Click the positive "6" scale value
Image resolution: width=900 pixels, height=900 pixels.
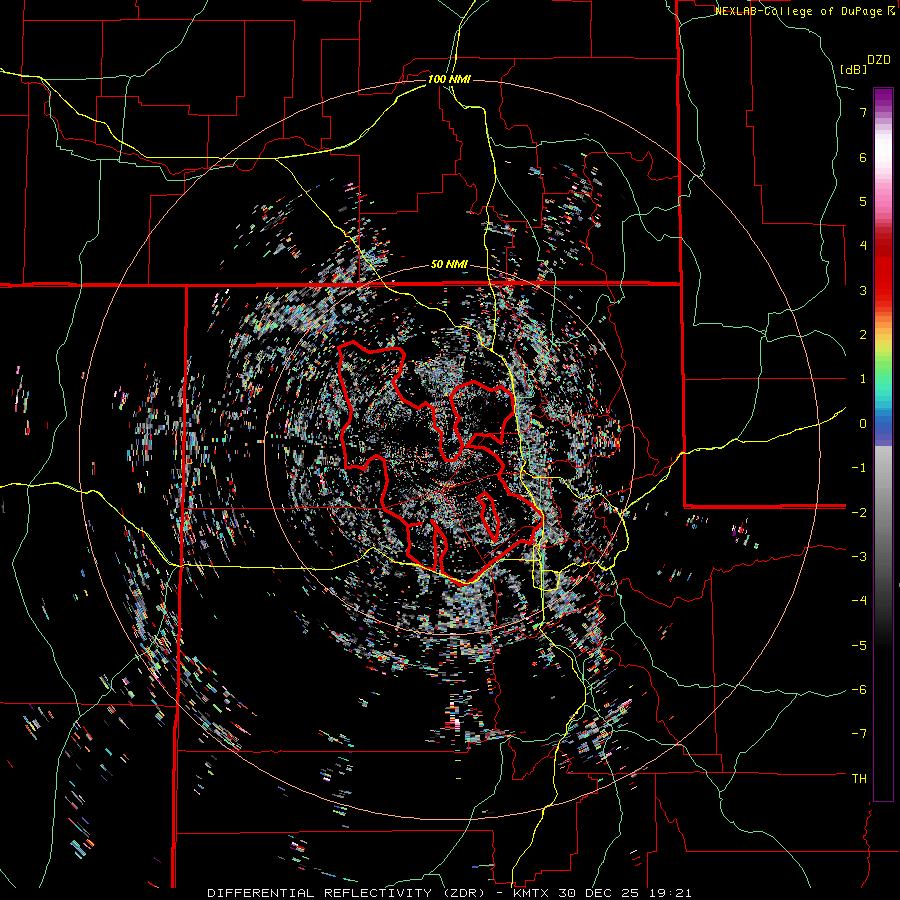pos(863,157)
